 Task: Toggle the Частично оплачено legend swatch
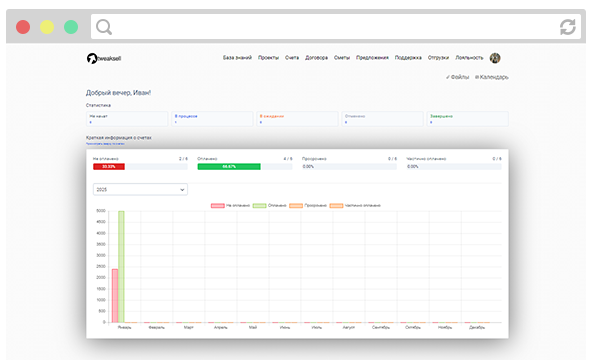tap(336, 205)
